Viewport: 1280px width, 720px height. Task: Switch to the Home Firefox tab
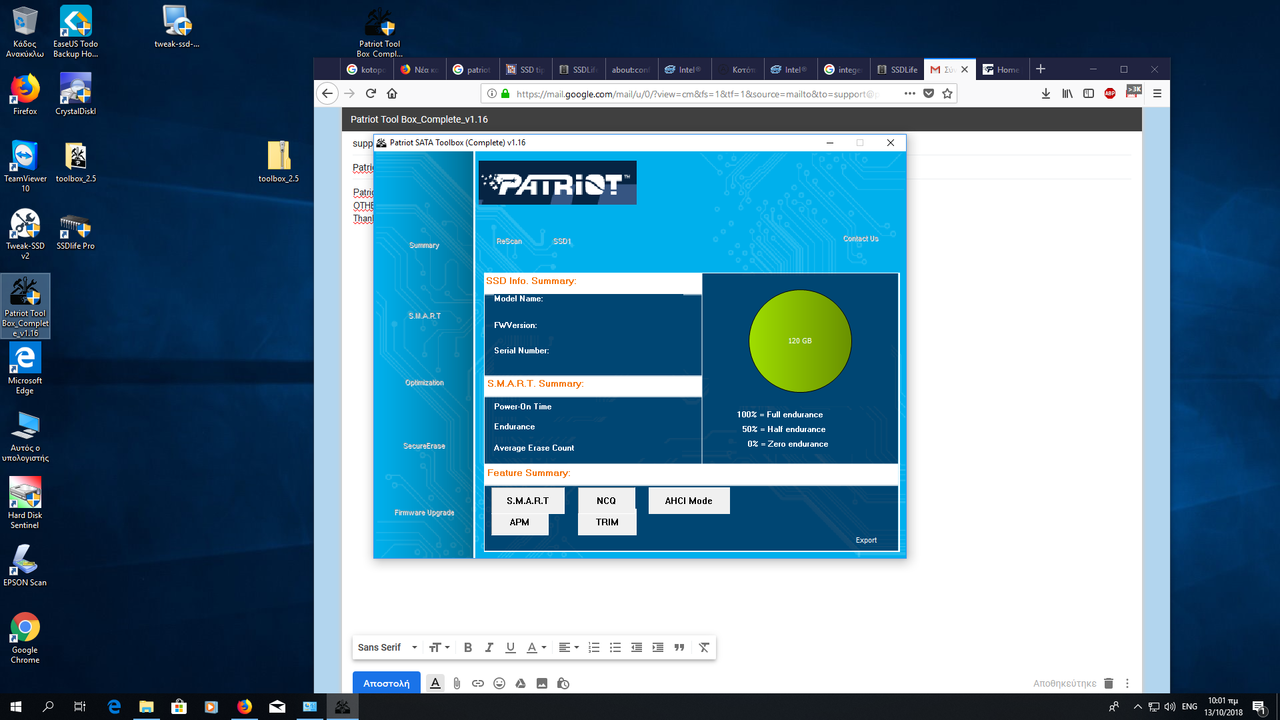(1002, 70)
